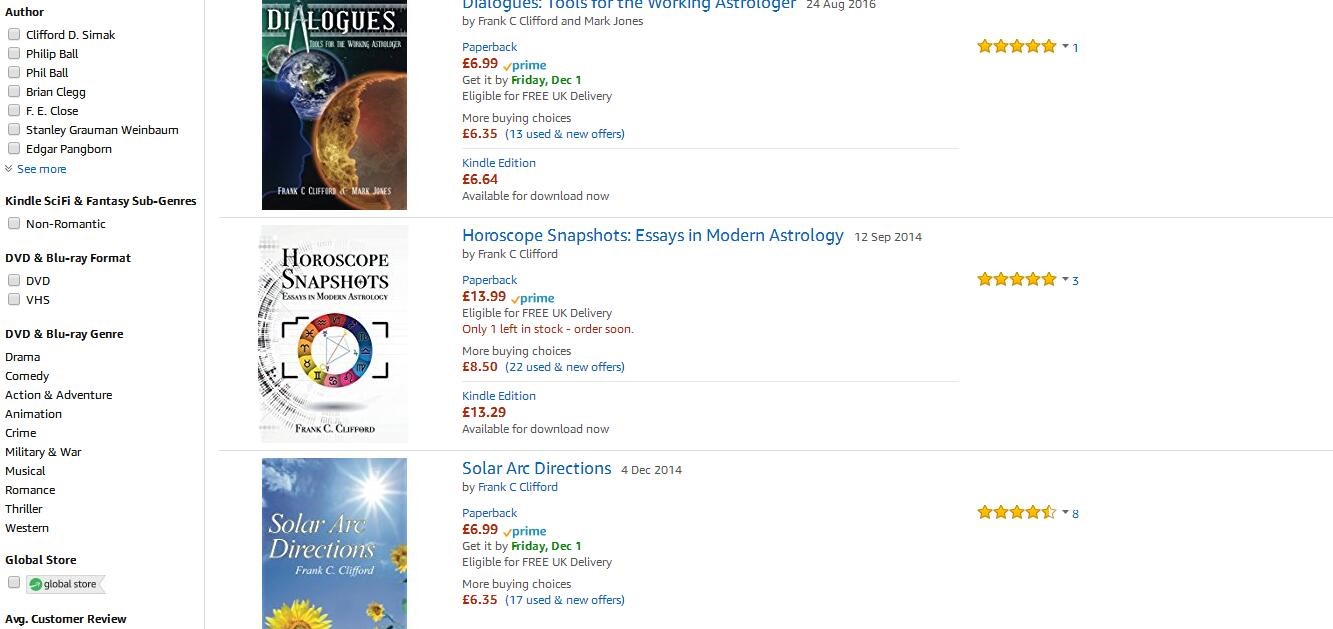This screenshot has width=1333, height=629.
Task: Open the Kindle Edition link for Horoscope Snapshots
Action: tap(499, 396)
